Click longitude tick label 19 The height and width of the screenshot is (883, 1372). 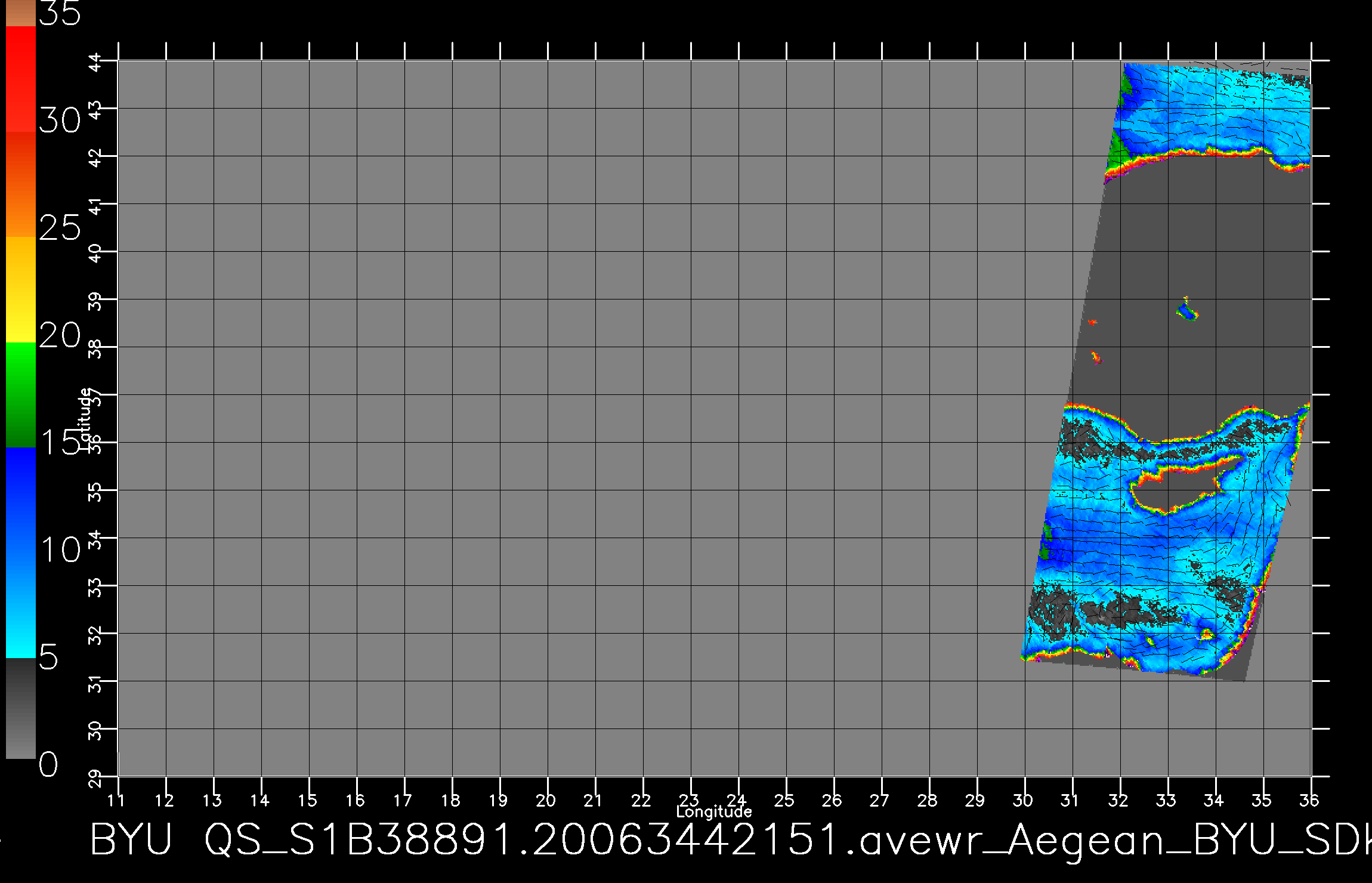coord(498,800)
